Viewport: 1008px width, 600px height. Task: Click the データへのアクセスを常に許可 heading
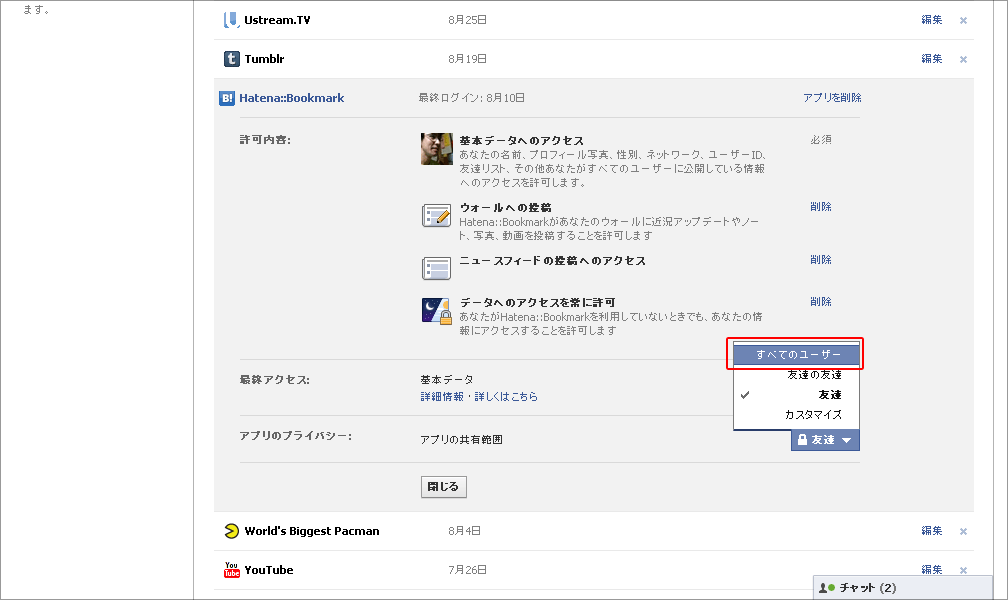pos(537,302)
